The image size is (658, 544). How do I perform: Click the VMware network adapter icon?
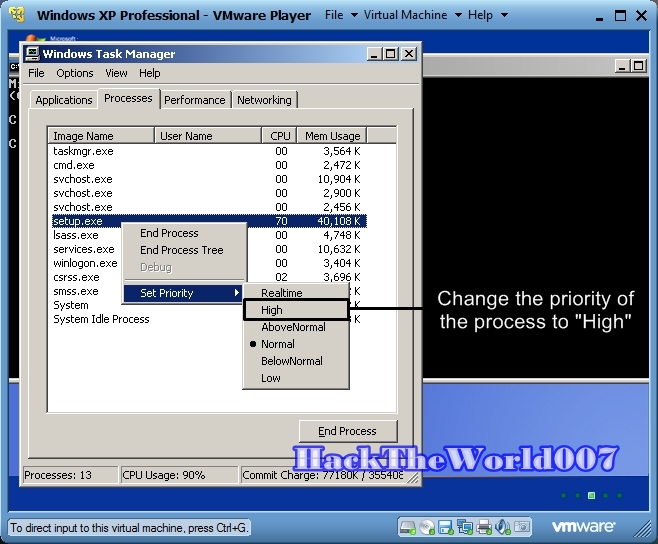(x=465, y=527)
